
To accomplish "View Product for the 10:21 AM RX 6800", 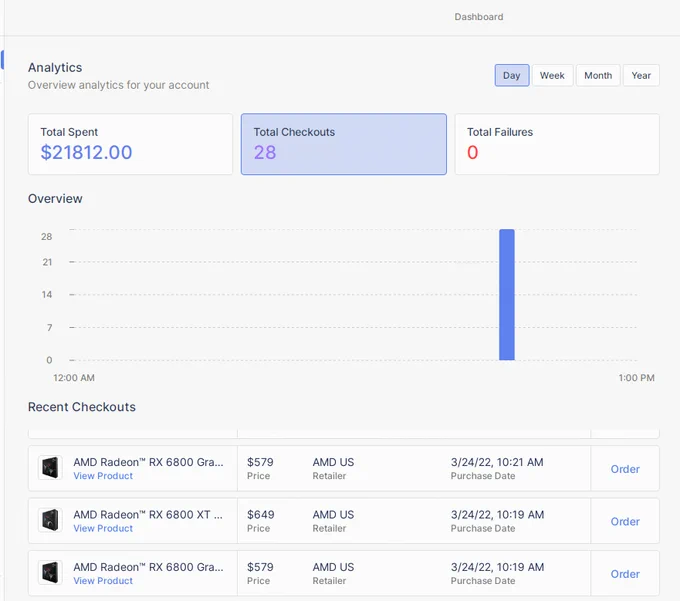I will (x=103, y=476).
